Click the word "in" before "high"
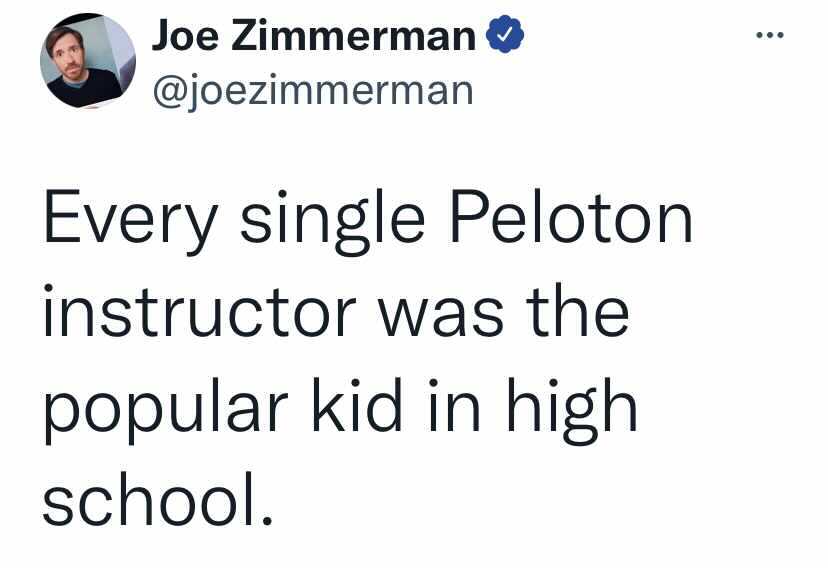The height and width of the screenshot is (568, 828). click(x=454, y=405)
